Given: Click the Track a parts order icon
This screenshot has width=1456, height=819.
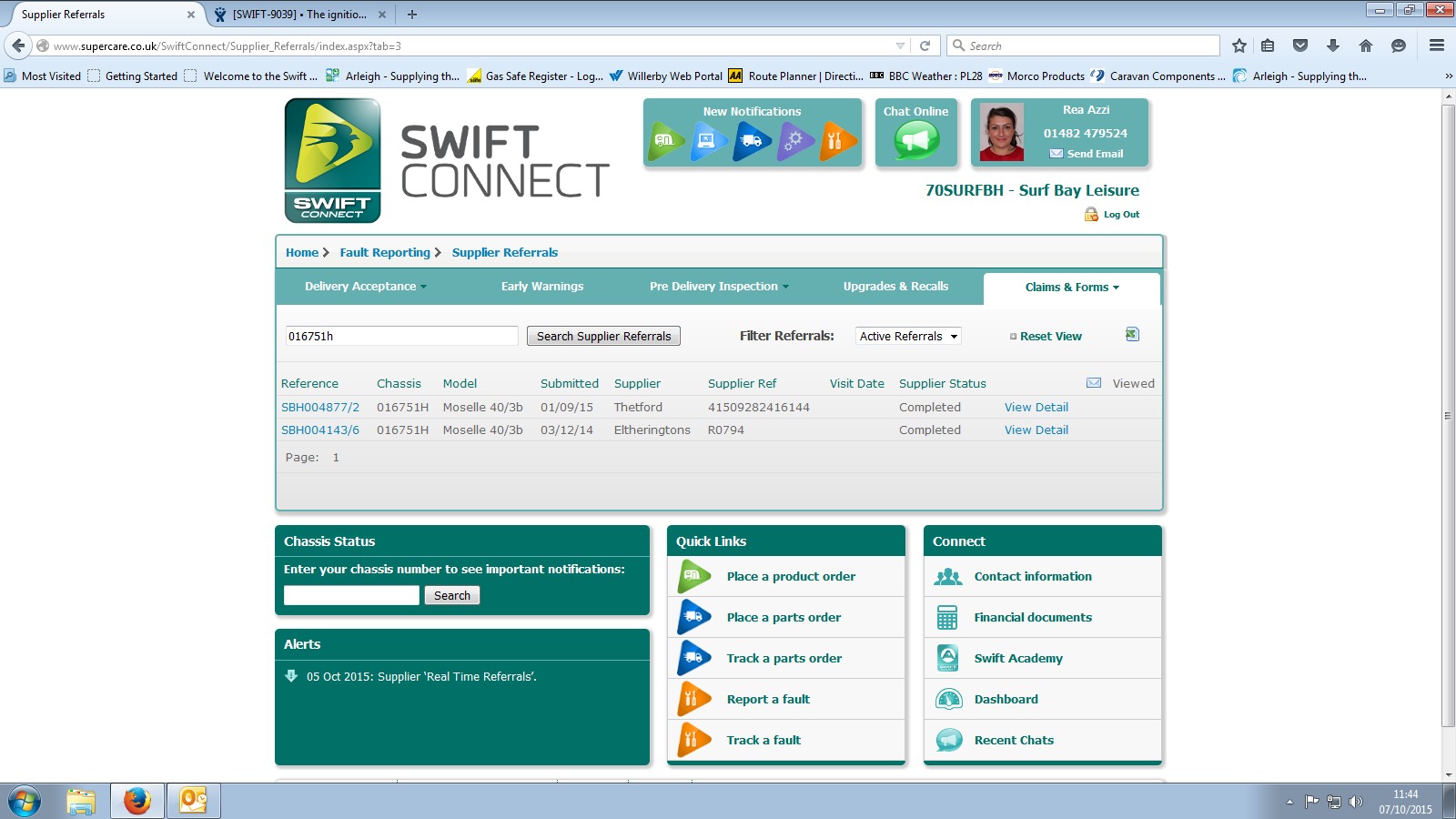Looking at the screenshot, I should [x=694, y=658].
